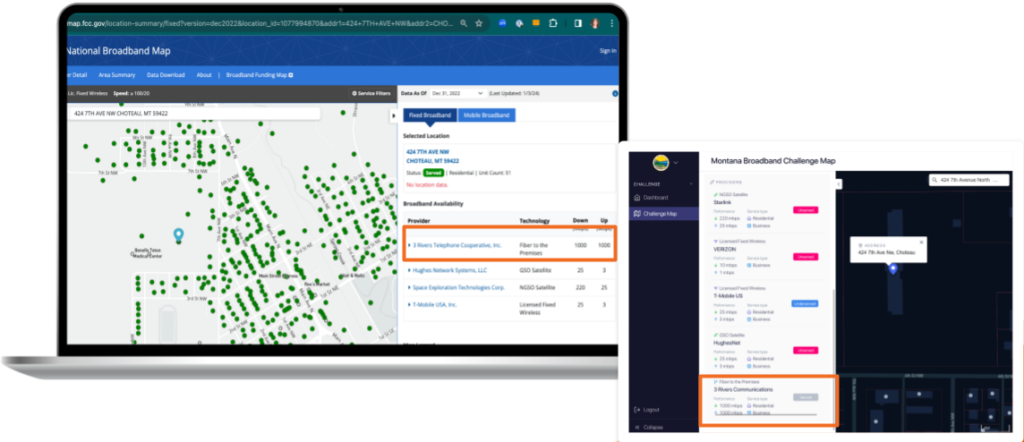
Task: Click the Space Exploration Technologies Corp. link
Action: pyautogui.click(x=458, y=287)
